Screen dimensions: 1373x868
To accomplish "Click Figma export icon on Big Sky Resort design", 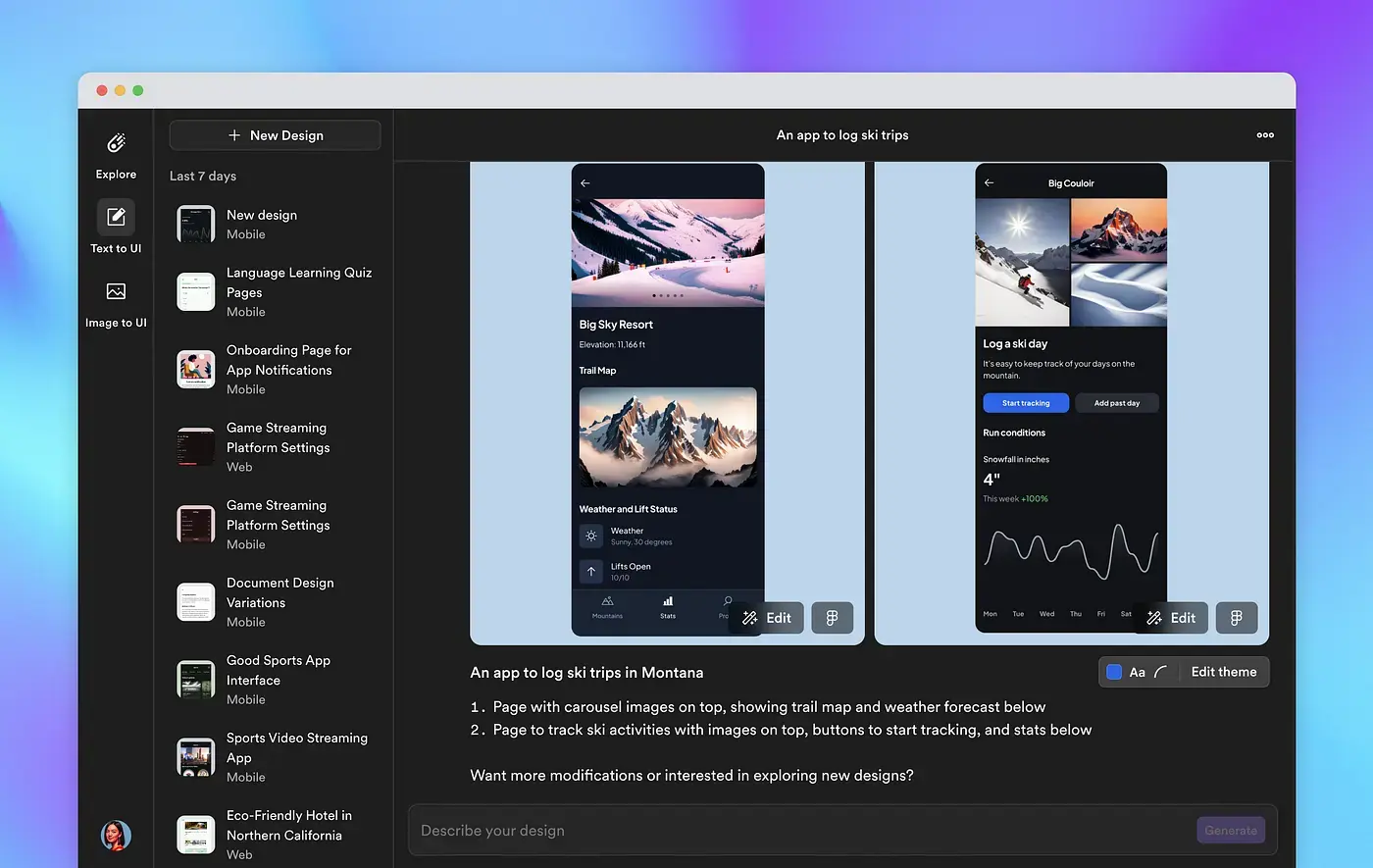I will tap(832, 618).
